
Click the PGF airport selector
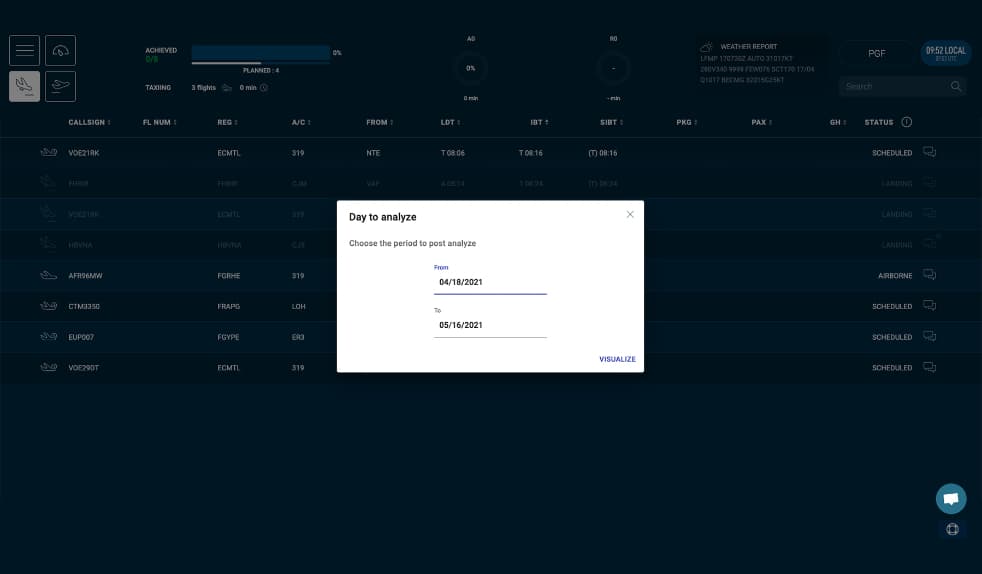point(876,54)
